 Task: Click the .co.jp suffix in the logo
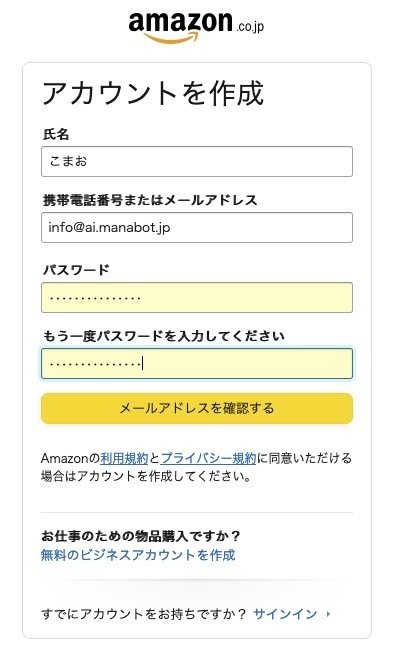pyautogui.click(x=250, y=27)
